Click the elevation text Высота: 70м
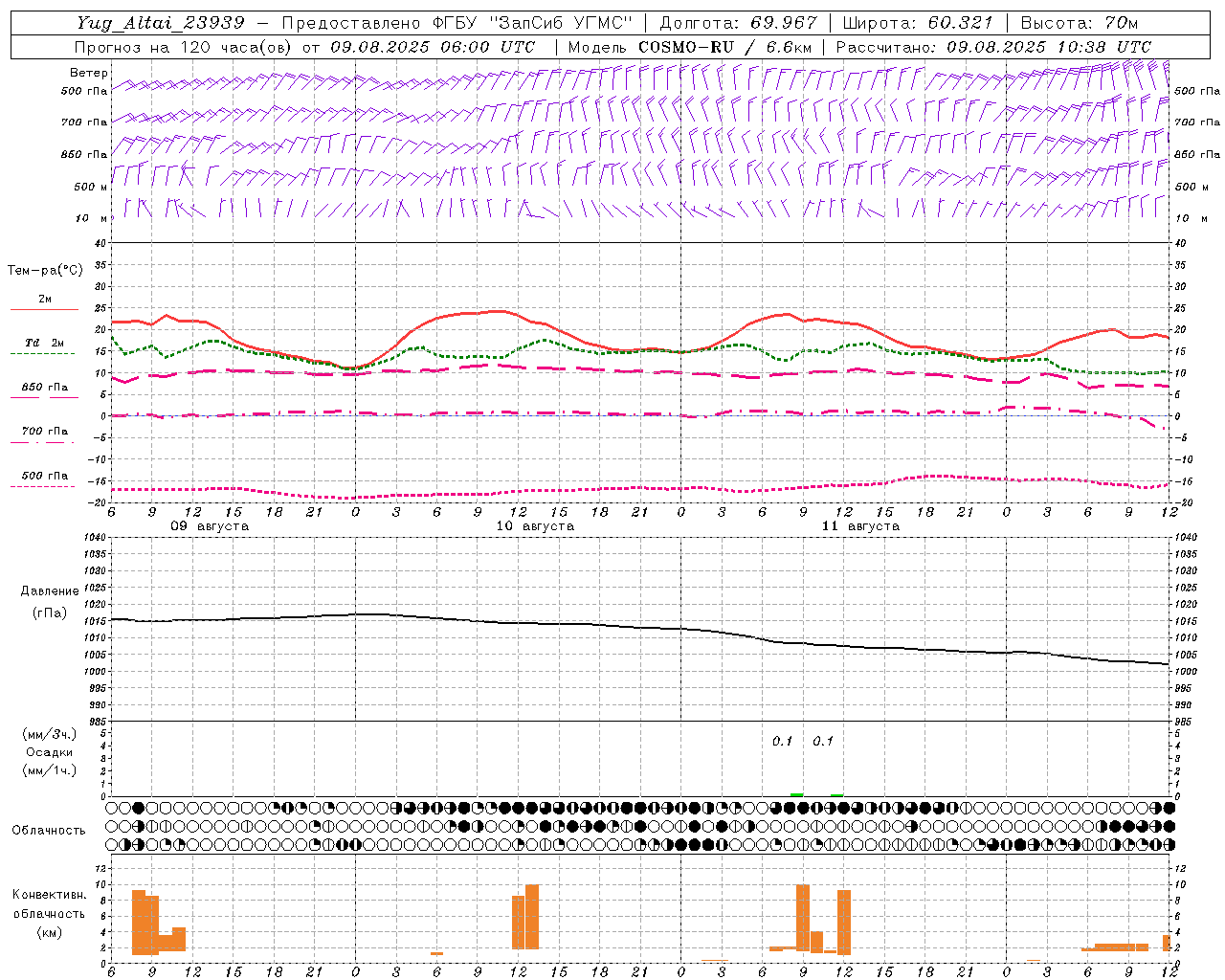The image size is (1225, 980). click(x=1080, y=23)
